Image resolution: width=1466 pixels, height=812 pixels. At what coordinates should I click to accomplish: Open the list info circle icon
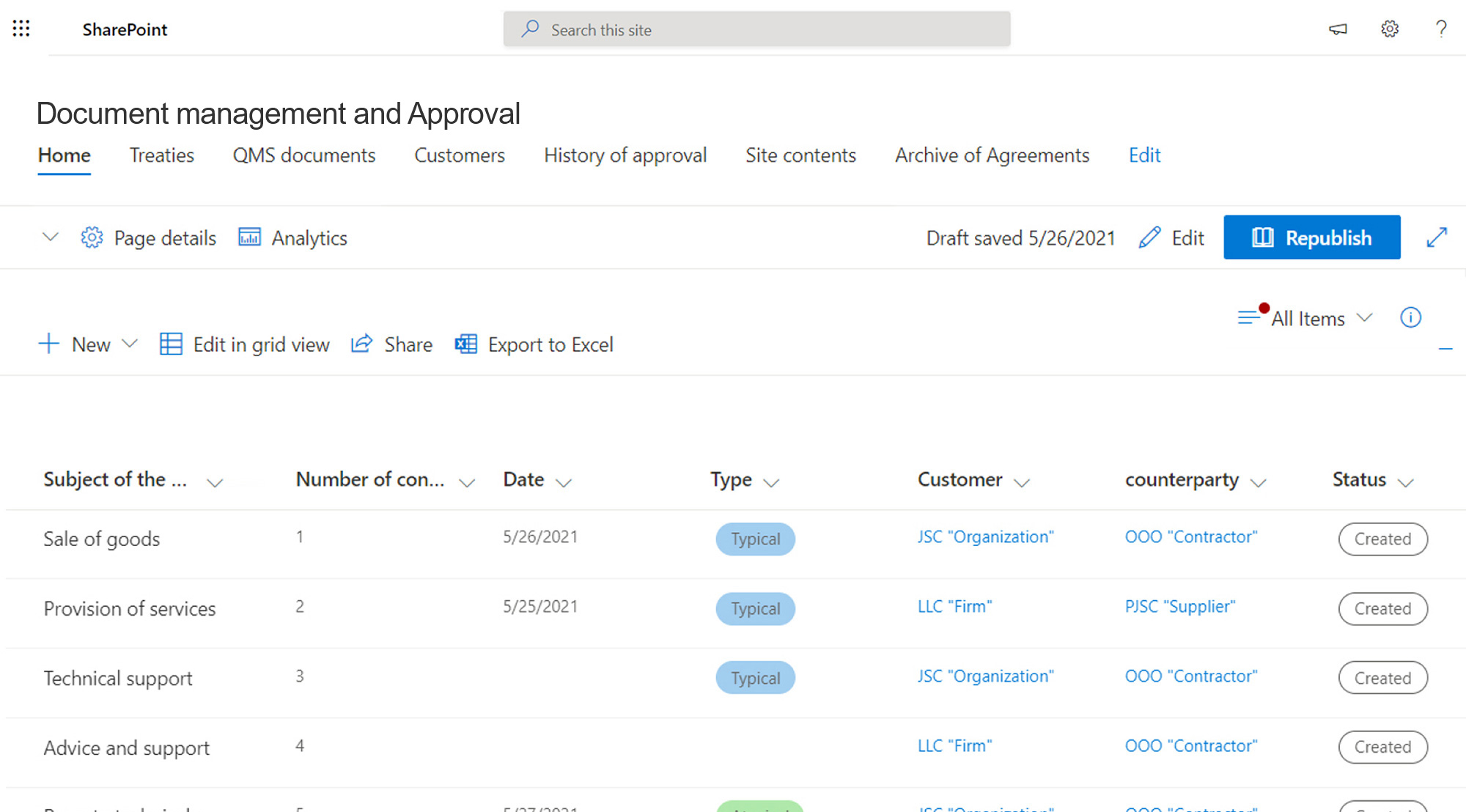[x=1410, y=317]
